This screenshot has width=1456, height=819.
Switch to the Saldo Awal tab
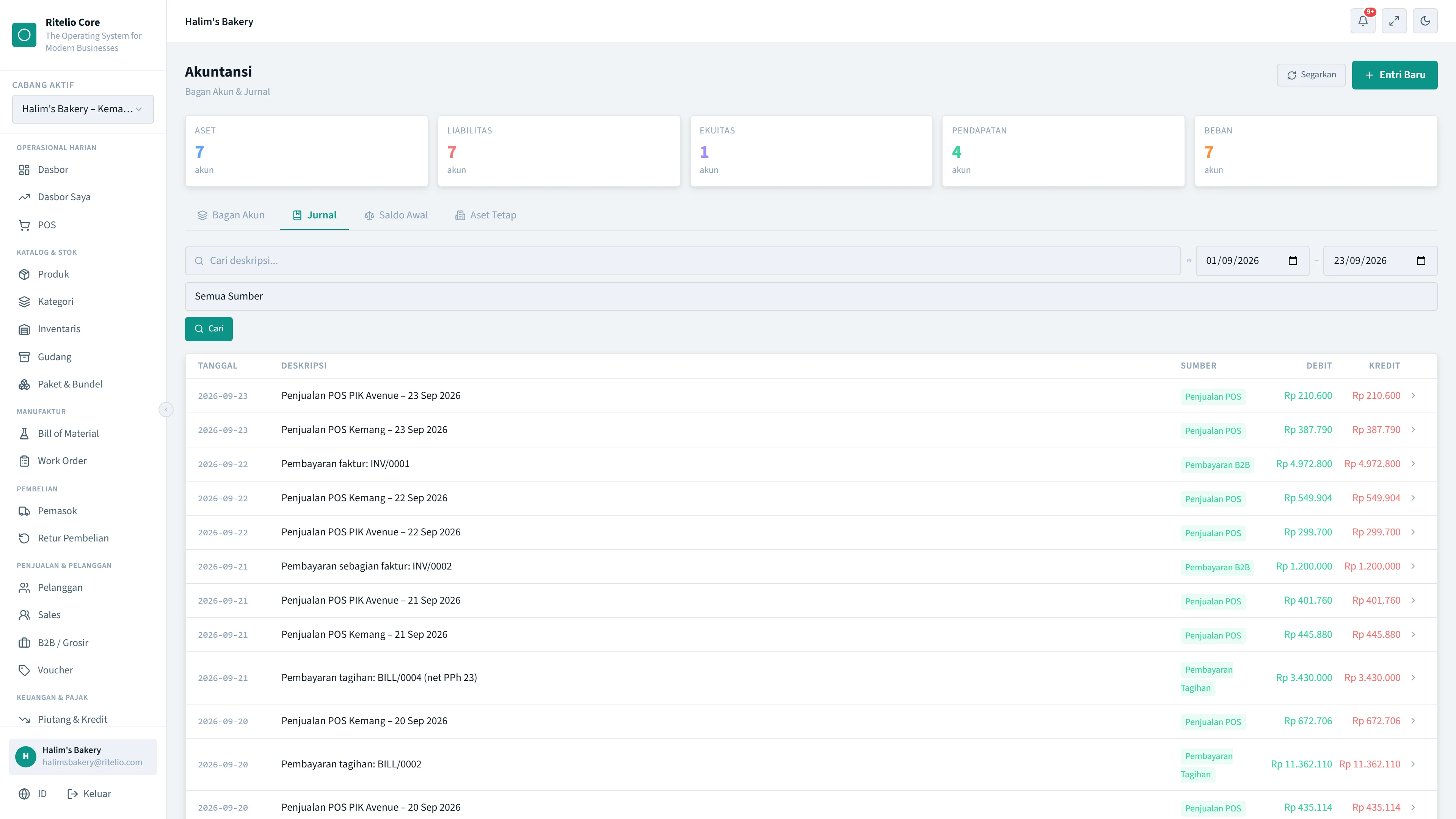tap(395, 215)
